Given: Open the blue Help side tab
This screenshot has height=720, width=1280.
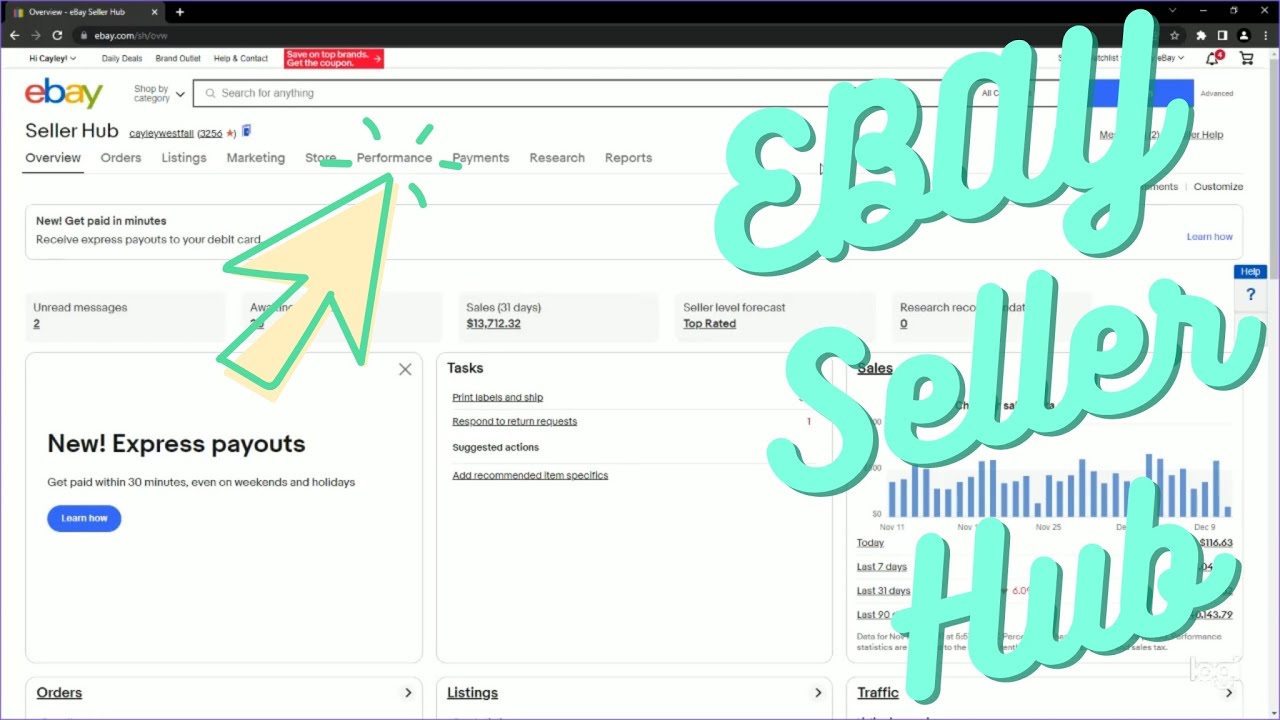Looking at the screenshot, I should tap(1251, 272).
